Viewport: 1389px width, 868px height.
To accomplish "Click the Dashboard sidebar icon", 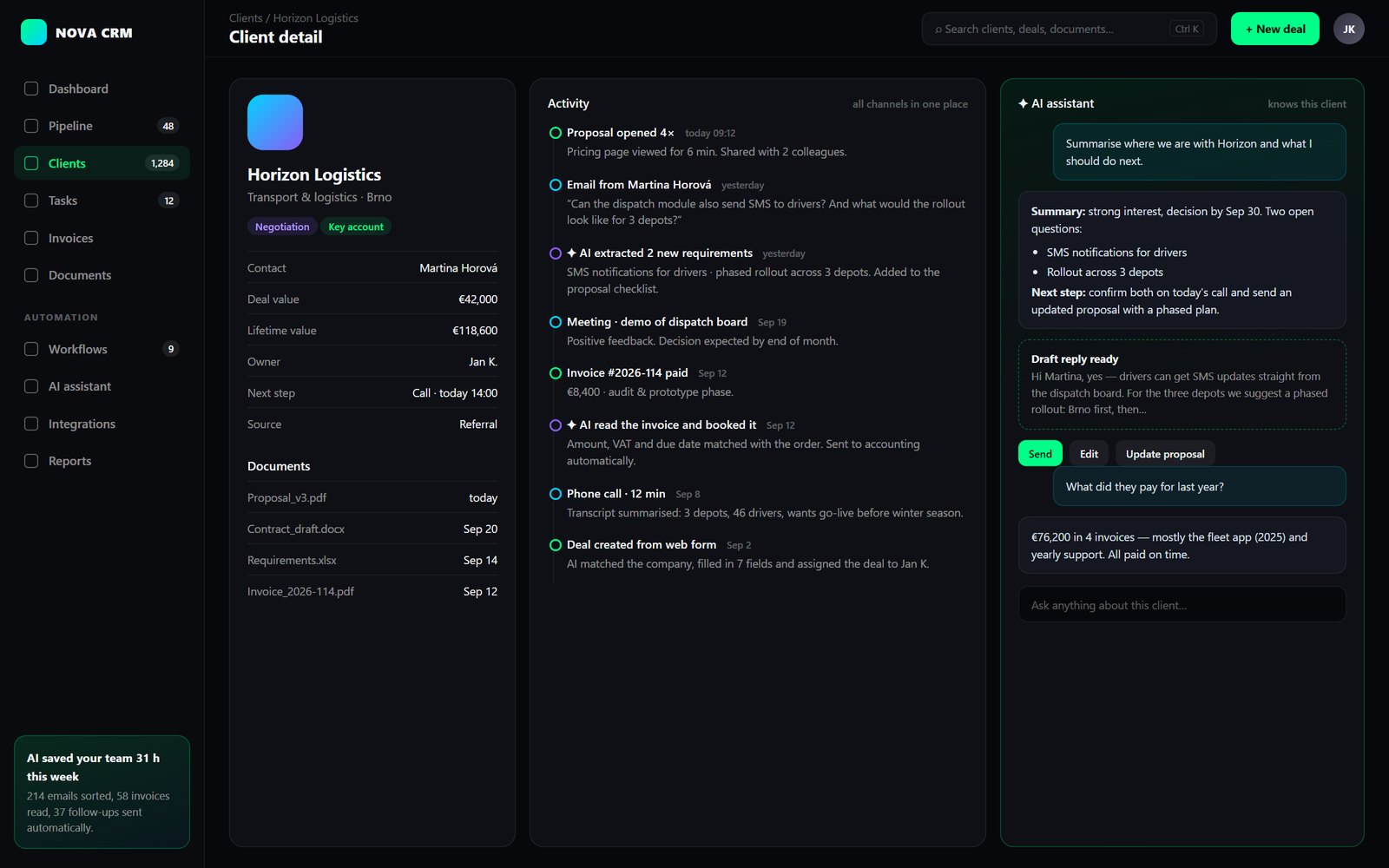I will [31, 89].
